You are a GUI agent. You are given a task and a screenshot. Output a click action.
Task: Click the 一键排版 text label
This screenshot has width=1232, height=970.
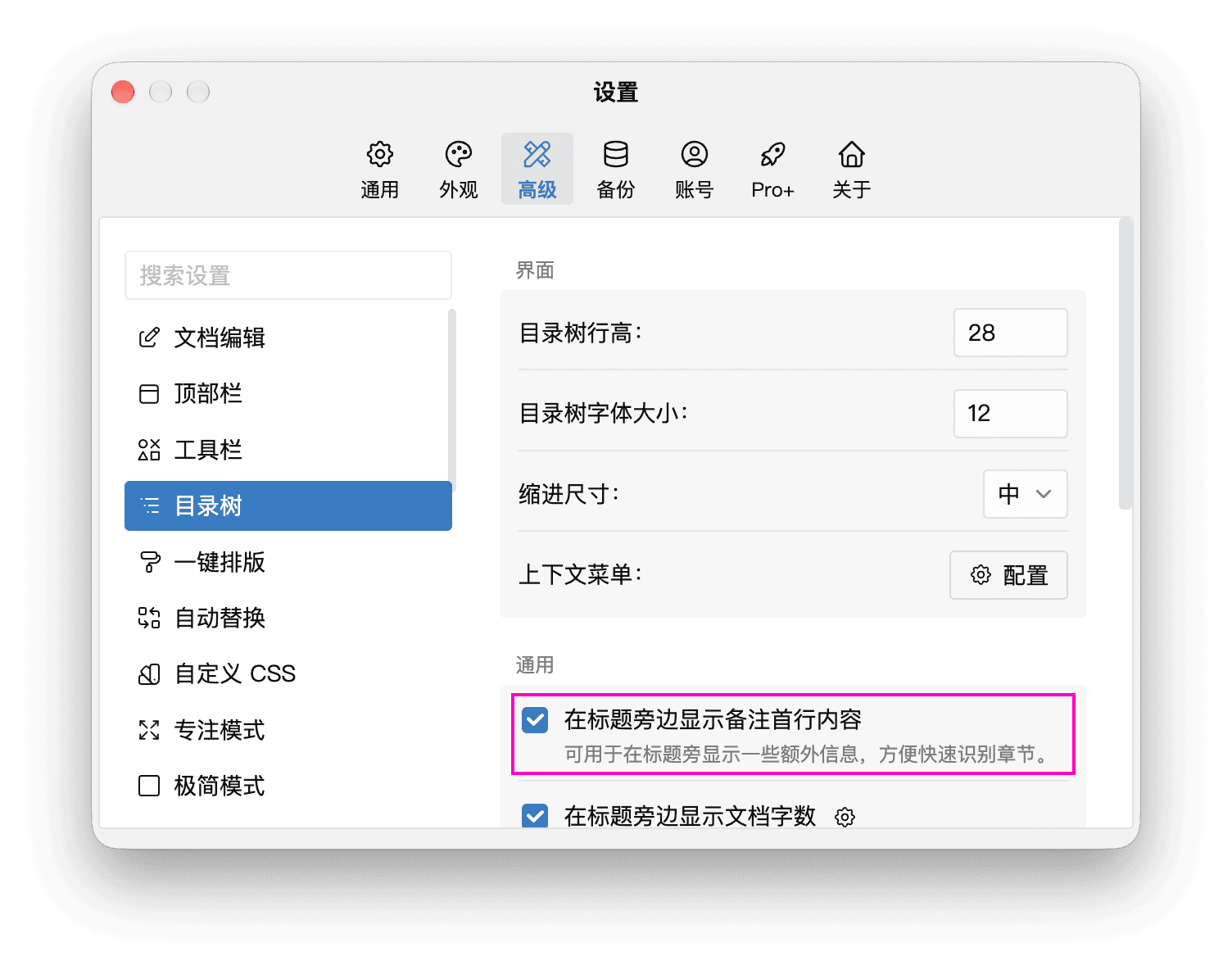click(x=220, y=562)
